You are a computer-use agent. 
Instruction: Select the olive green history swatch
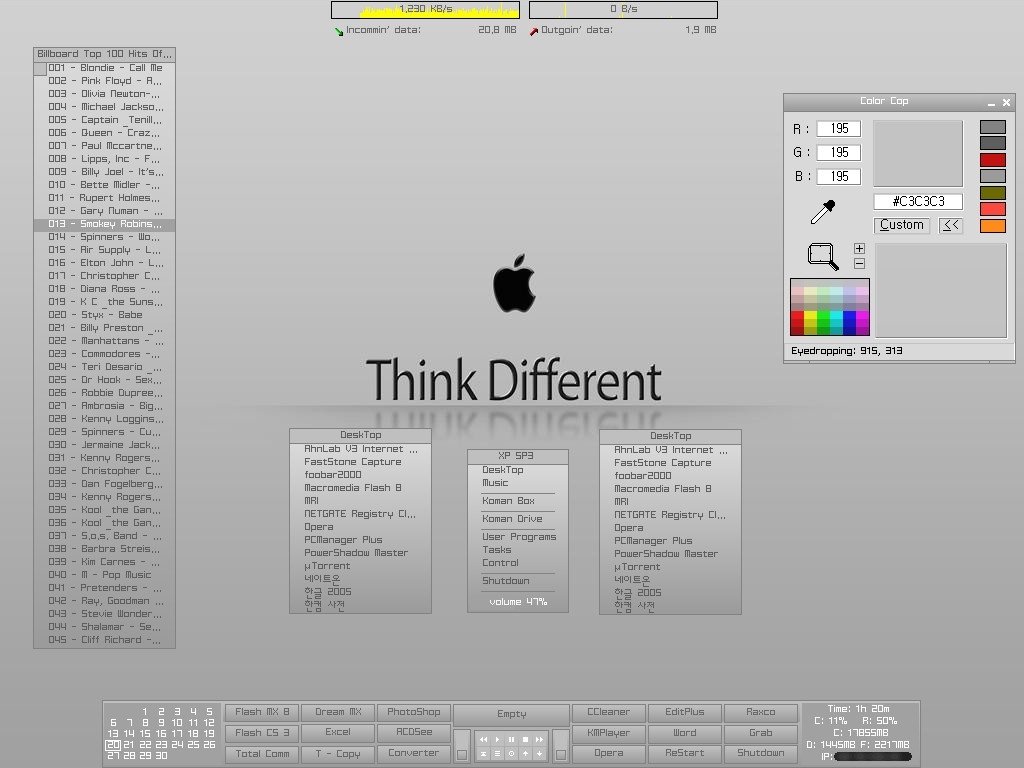point(993,193)
